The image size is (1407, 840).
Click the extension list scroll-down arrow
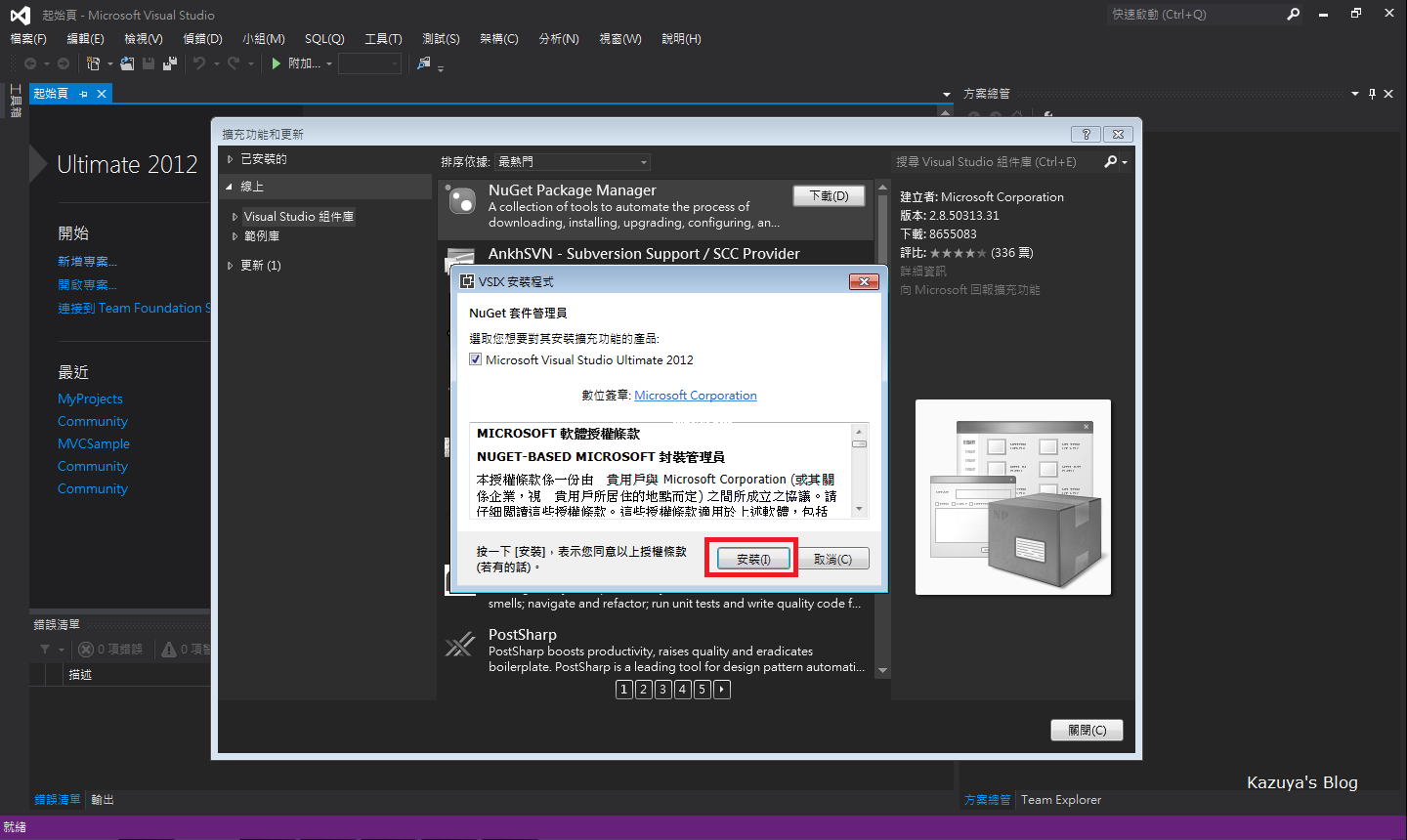pyautogui.click(x=882, y=671)
